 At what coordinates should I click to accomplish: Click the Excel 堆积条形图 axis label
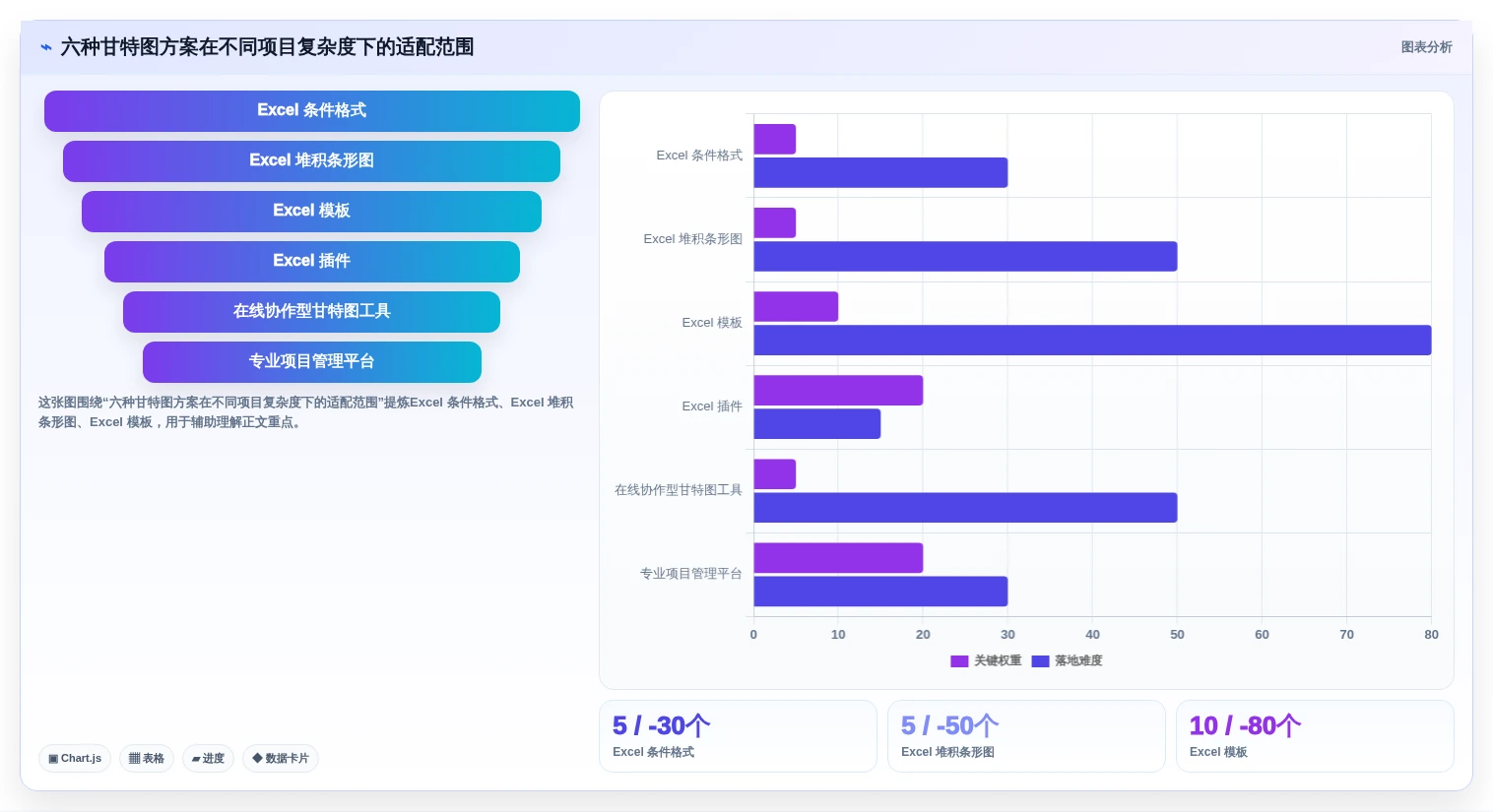pyautogui.click(x=693, y=239)
